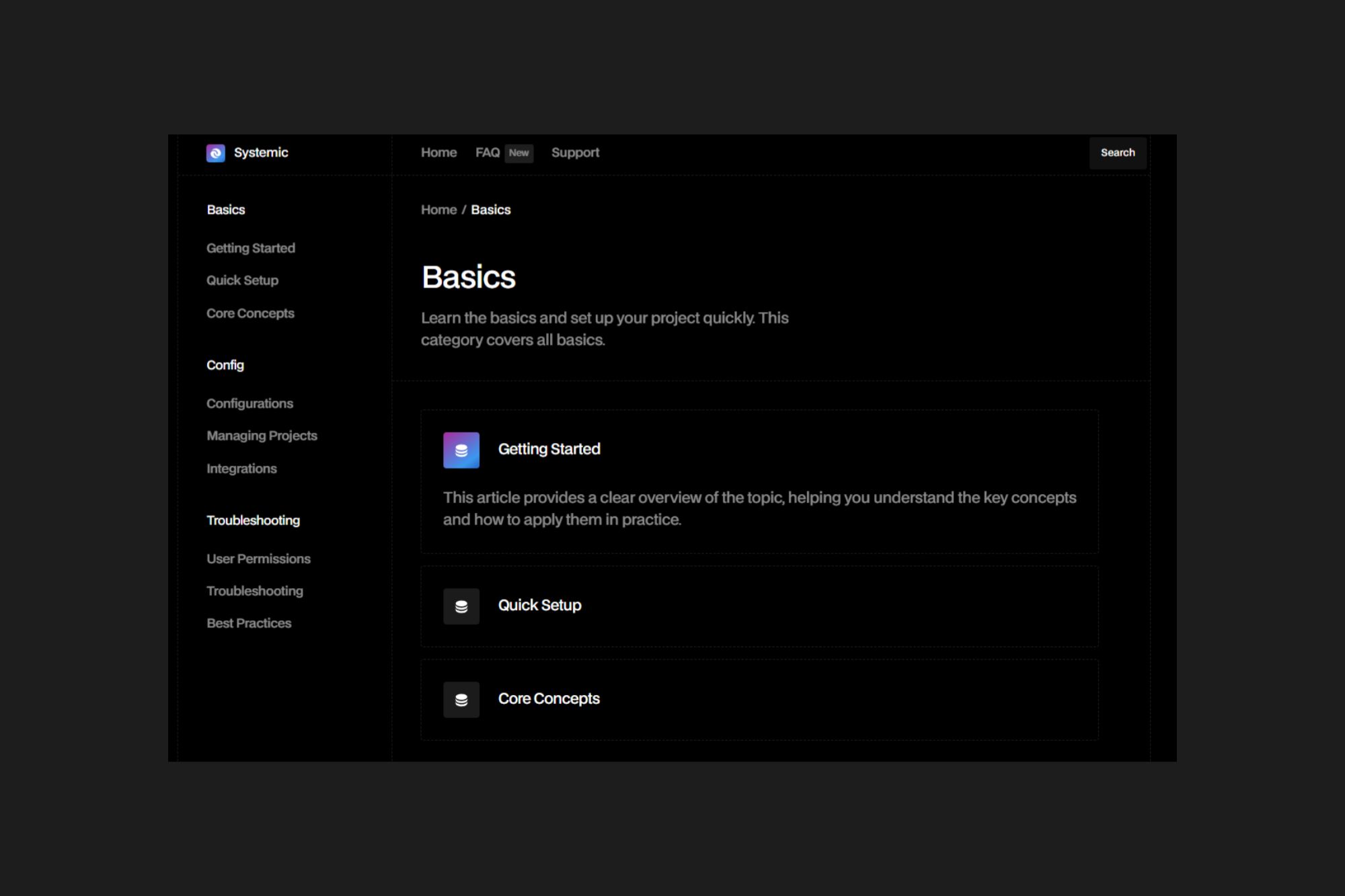The width and height of the screenshot is (1345, 896).
Task: Go to Configurations in the sidebar
Action: tap(249, 403)
